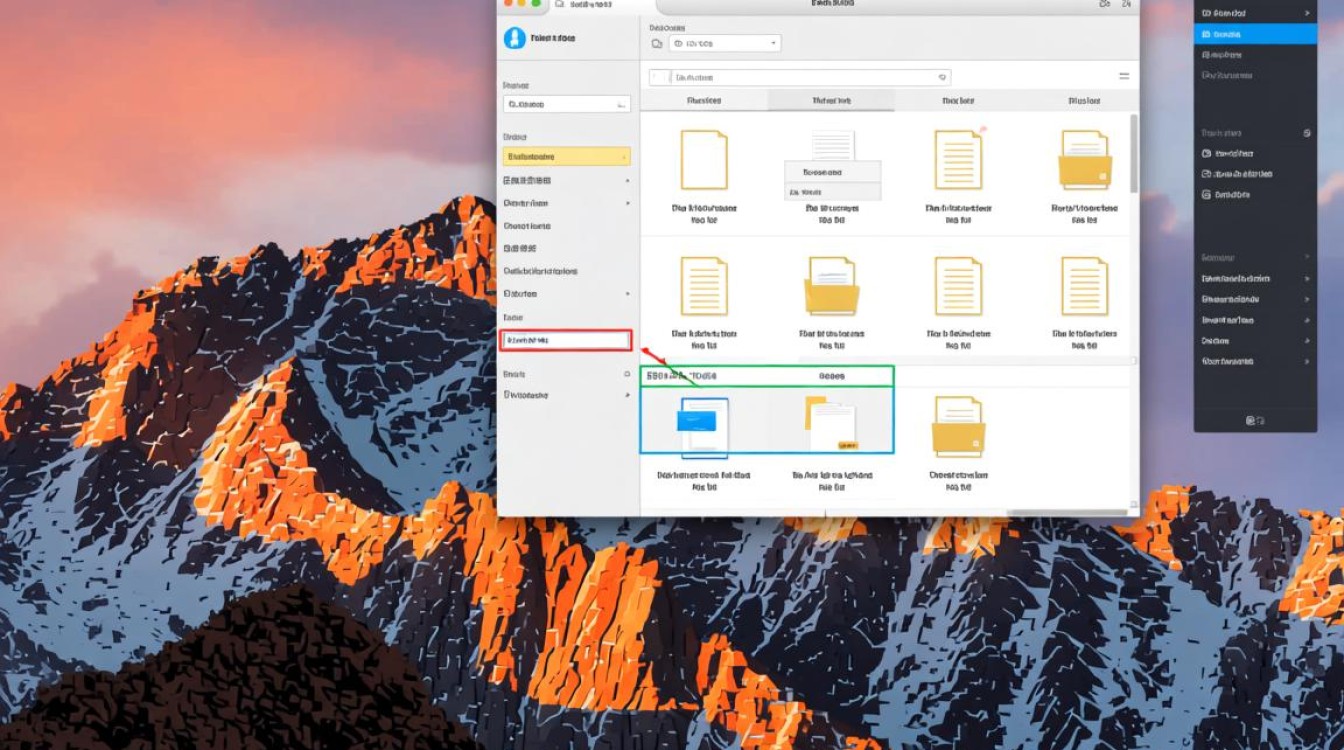Select the document with orange tag label

coord(832,424)
